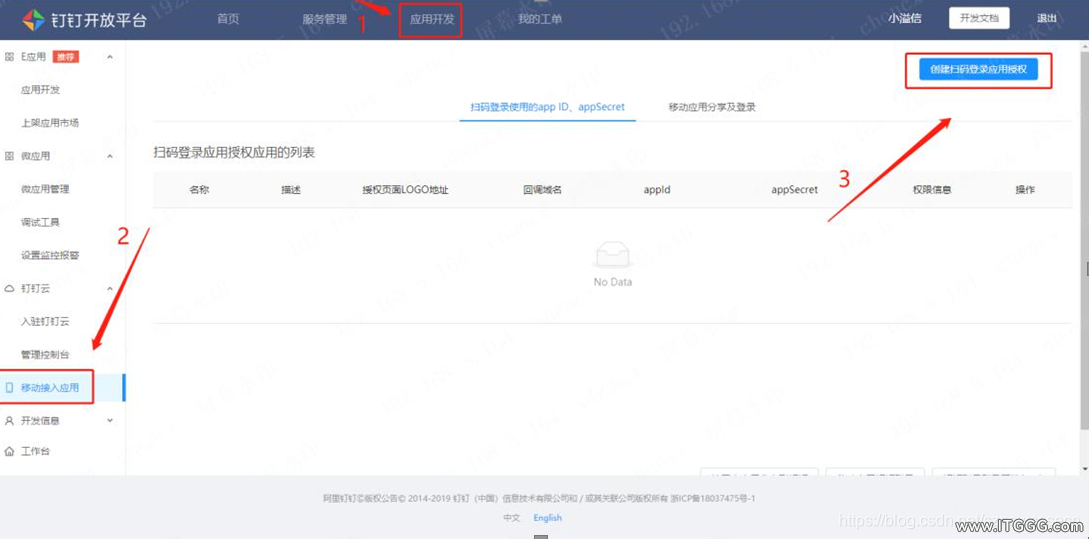Click the 名称 column header
Viewport: 1089px width, 539px height.
(199, 190)
